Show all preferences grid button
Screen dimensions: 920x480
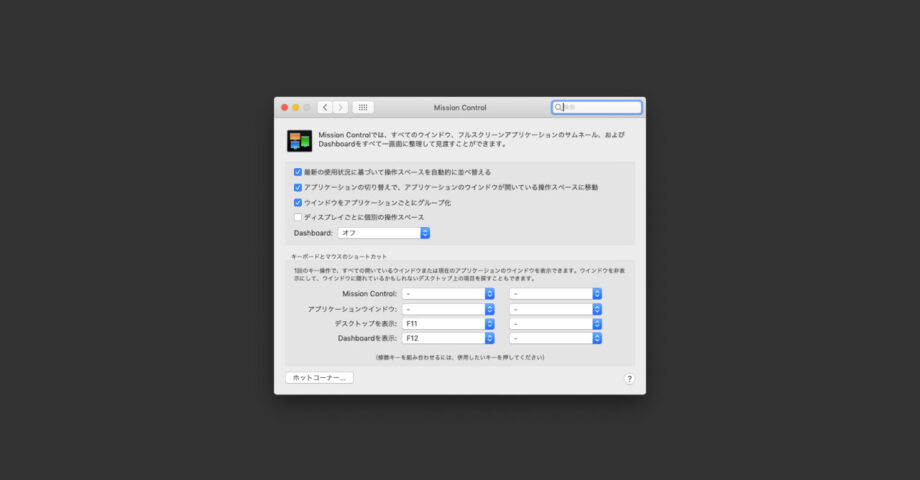363,107
